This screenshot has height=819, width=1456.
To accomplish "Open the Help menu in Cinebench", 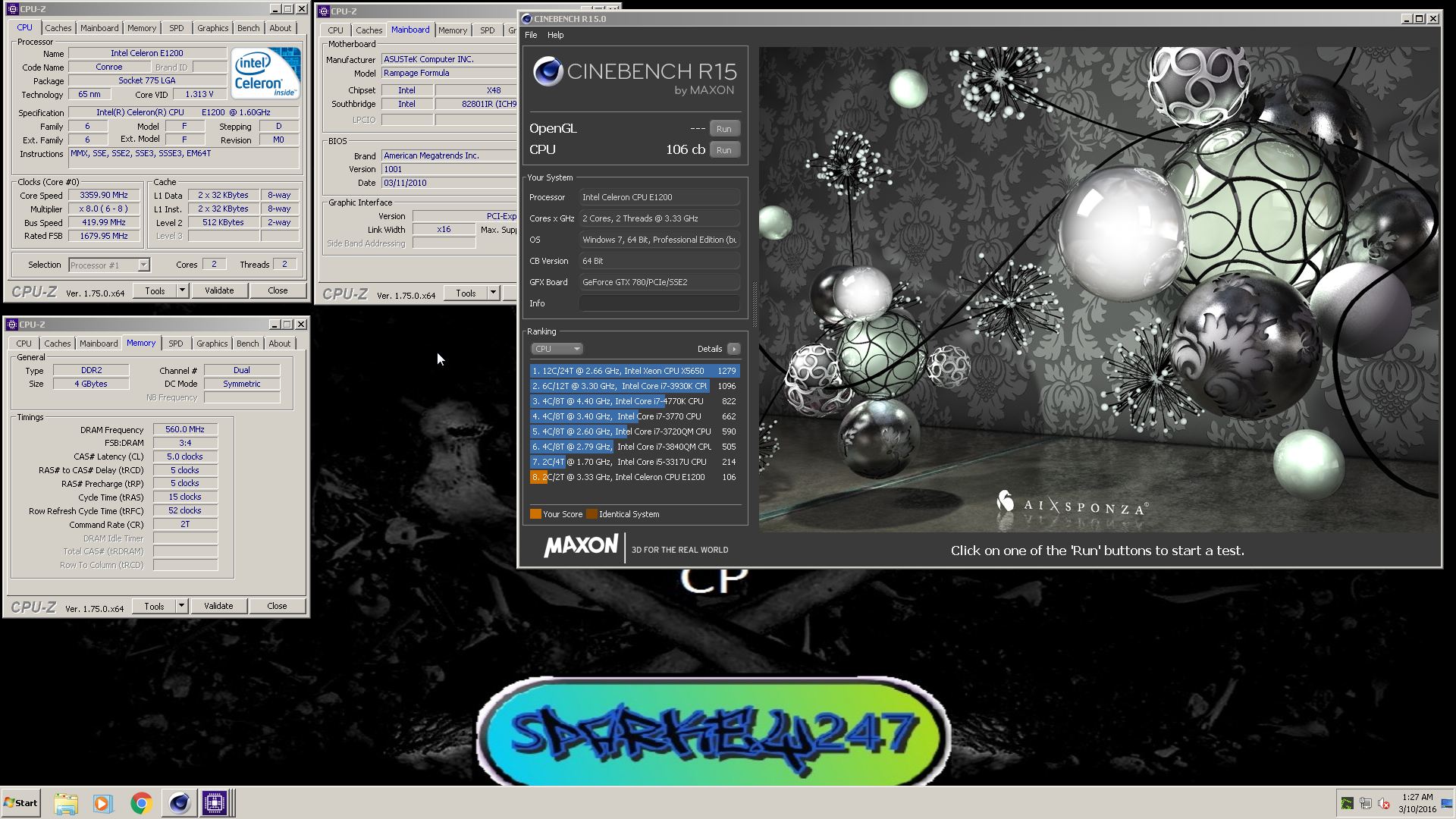I will [x=556, y=35].
